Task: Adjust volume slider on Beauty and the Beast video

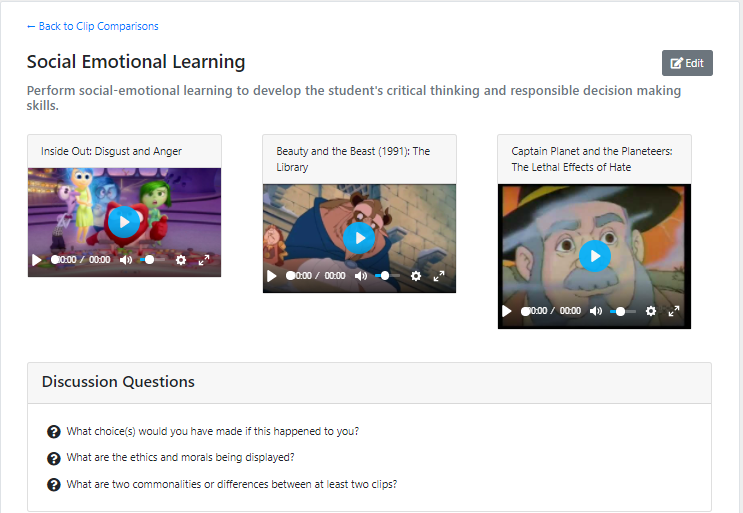Action: [x=387, y=276]
